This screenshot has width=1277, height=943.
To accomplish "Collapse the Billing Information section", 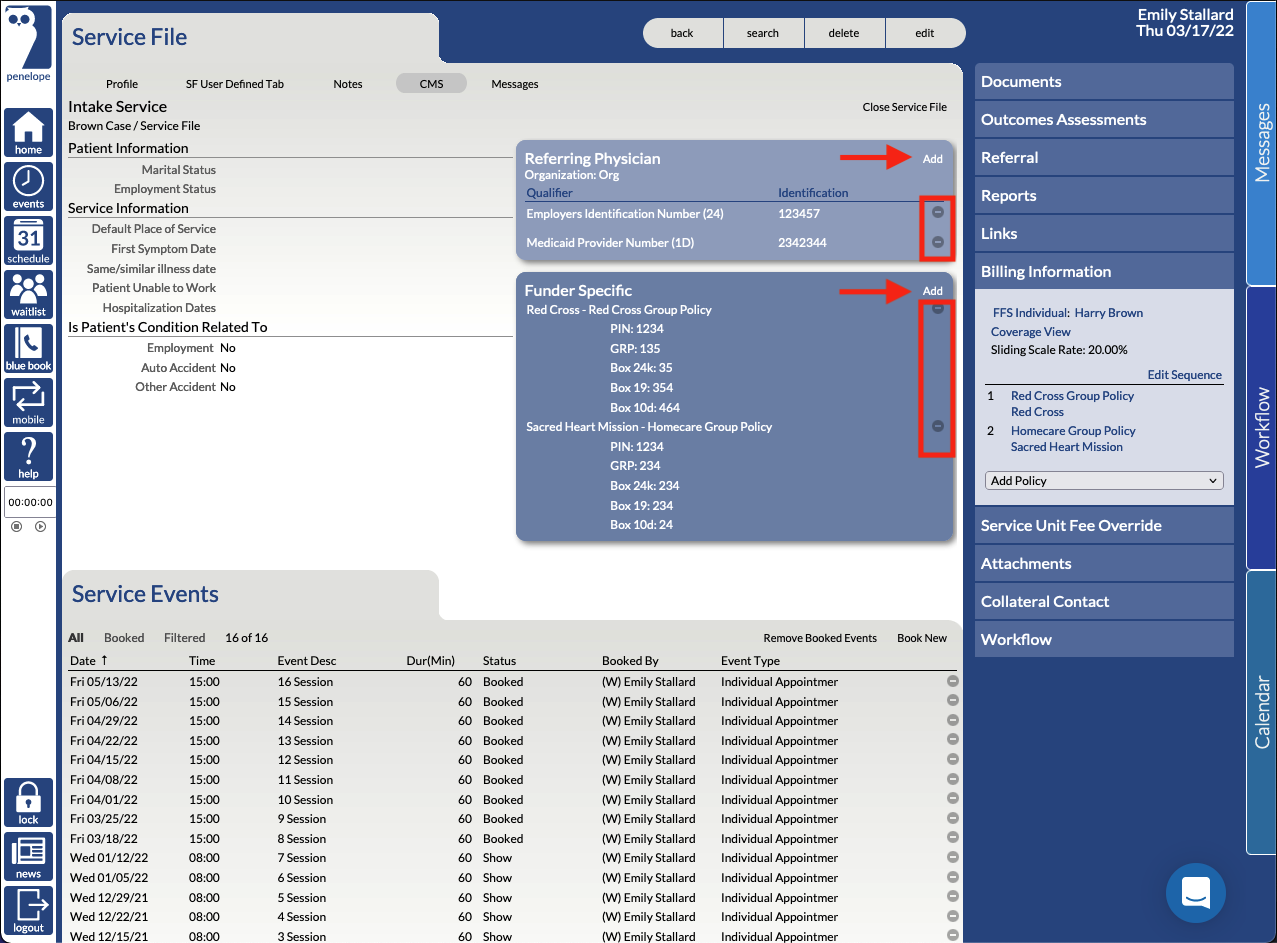I will (1104, 272).
